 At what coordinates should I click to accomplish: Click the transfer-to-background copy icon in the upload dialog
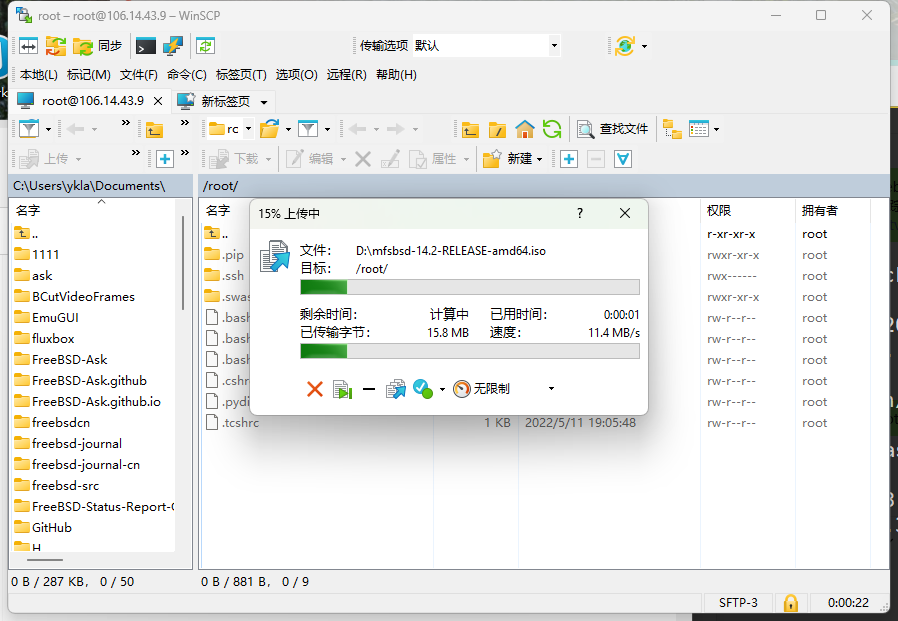coord(395,390)
